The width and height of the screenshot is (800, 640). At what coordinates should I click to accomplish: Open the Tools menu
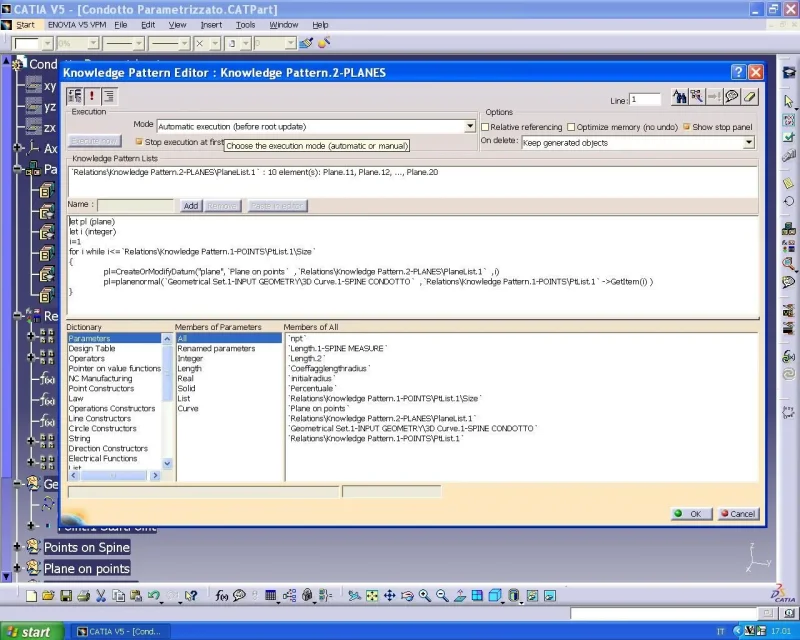pyautogui.click(x=245, y=24)
